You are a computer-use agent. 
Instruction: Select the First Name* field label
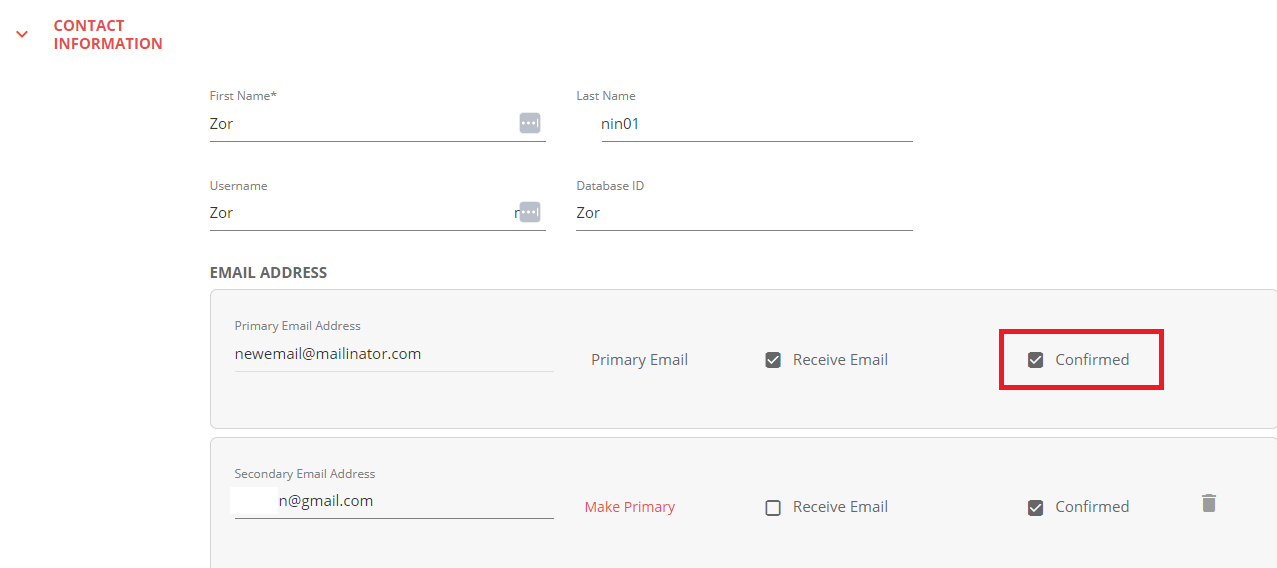(243, 96)
